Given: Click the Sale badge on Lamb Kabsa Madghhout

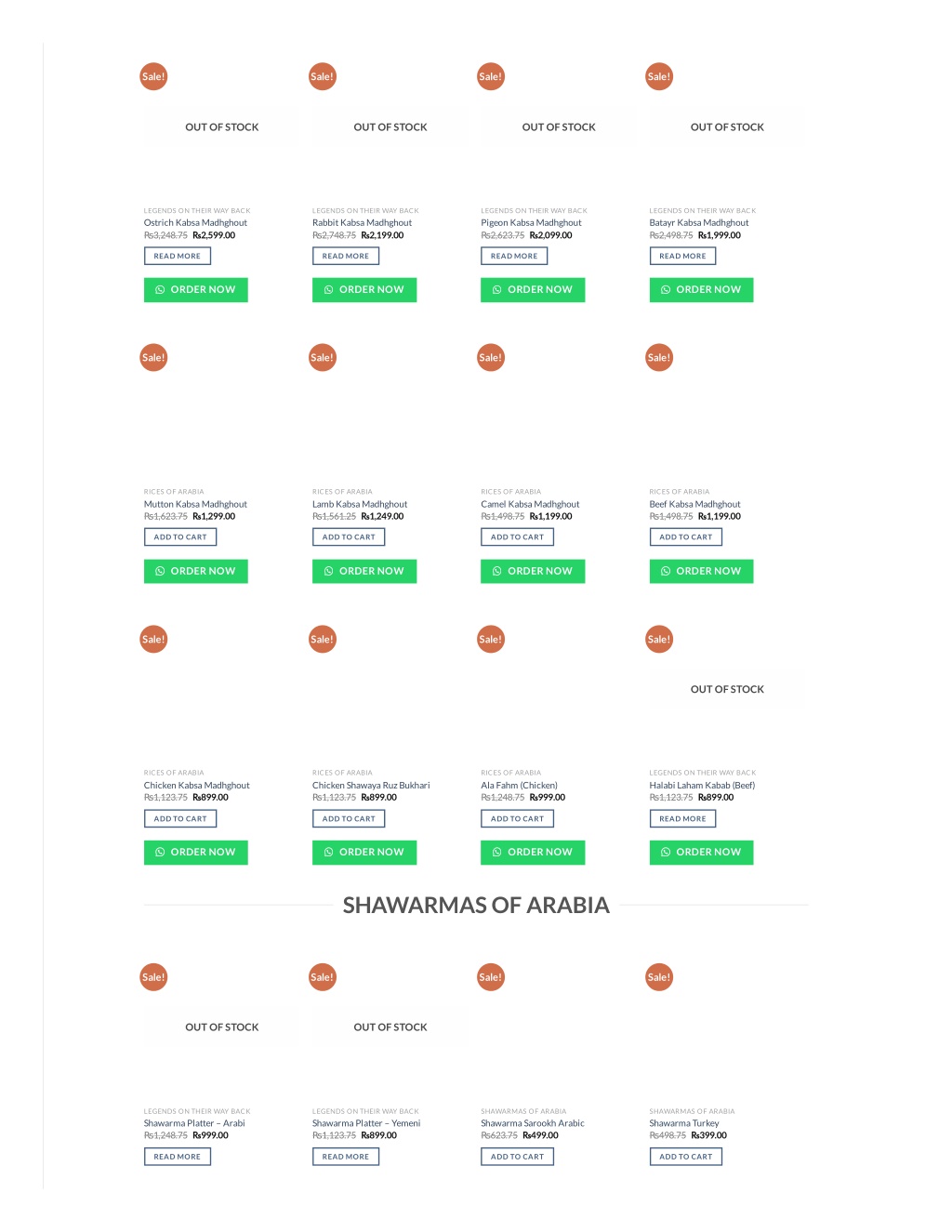Looking at the screenshot, I should (322, 358).
